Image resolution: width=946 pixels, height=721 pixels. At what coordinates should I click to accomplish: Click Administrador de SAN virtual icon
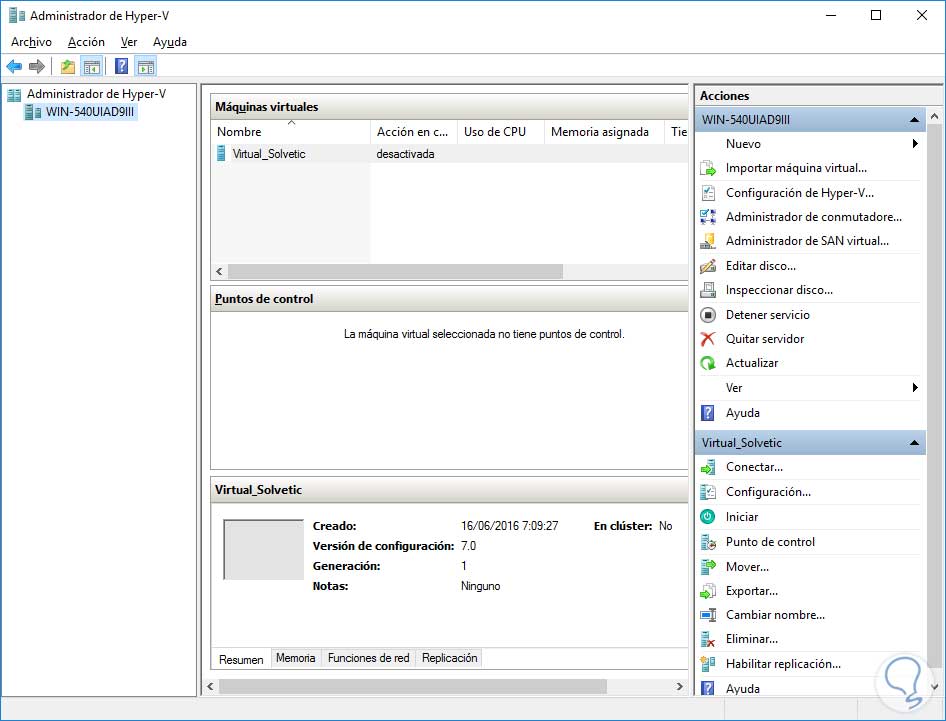[708, 241]
